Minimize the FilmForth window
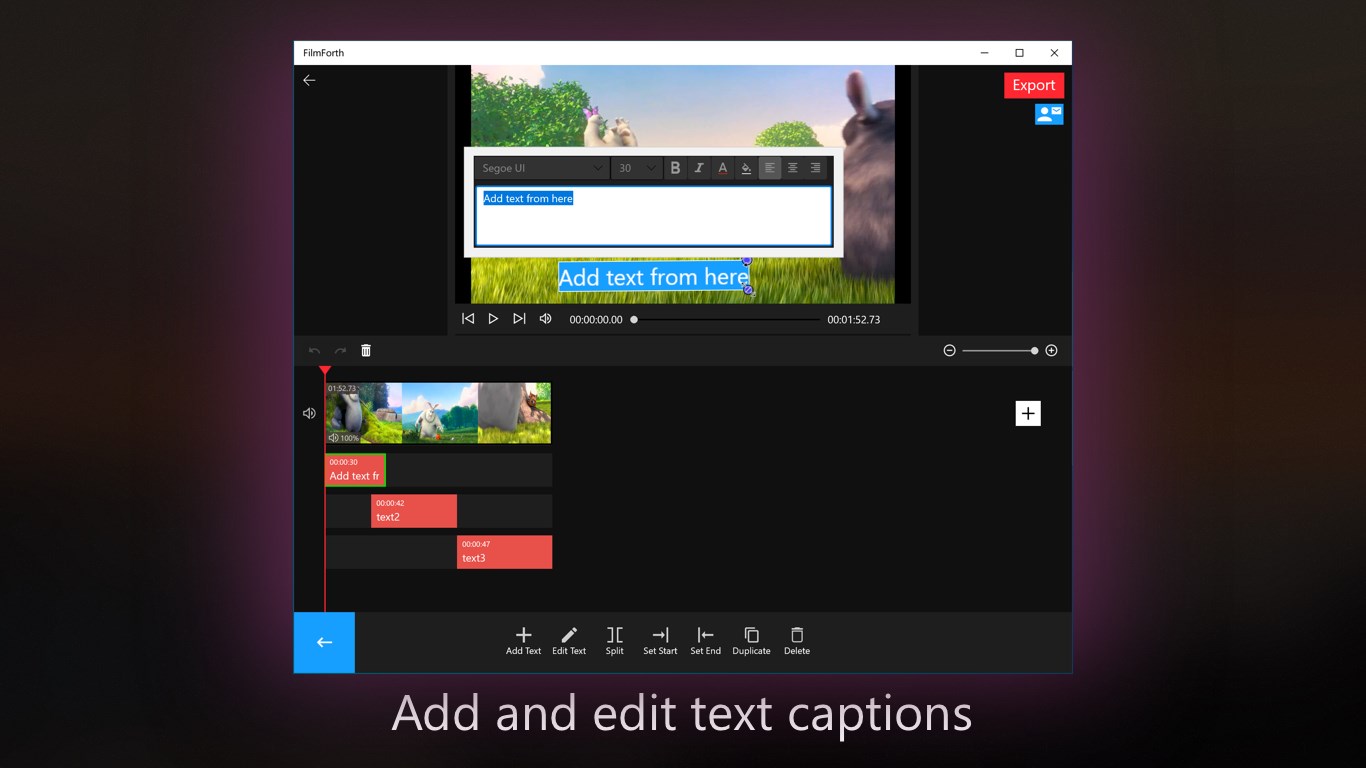1366x768 pixels. pos(985,53)
